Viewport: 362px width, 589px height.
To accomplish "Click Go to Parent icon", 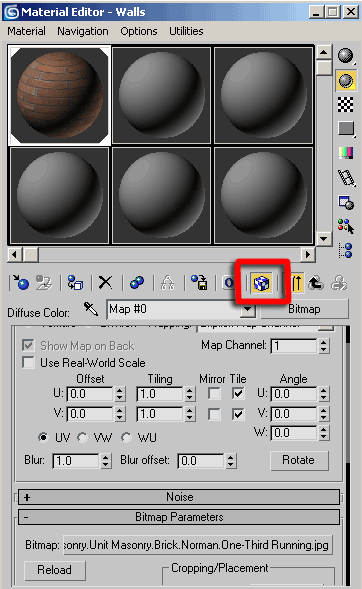I will [x=316, y=282].
